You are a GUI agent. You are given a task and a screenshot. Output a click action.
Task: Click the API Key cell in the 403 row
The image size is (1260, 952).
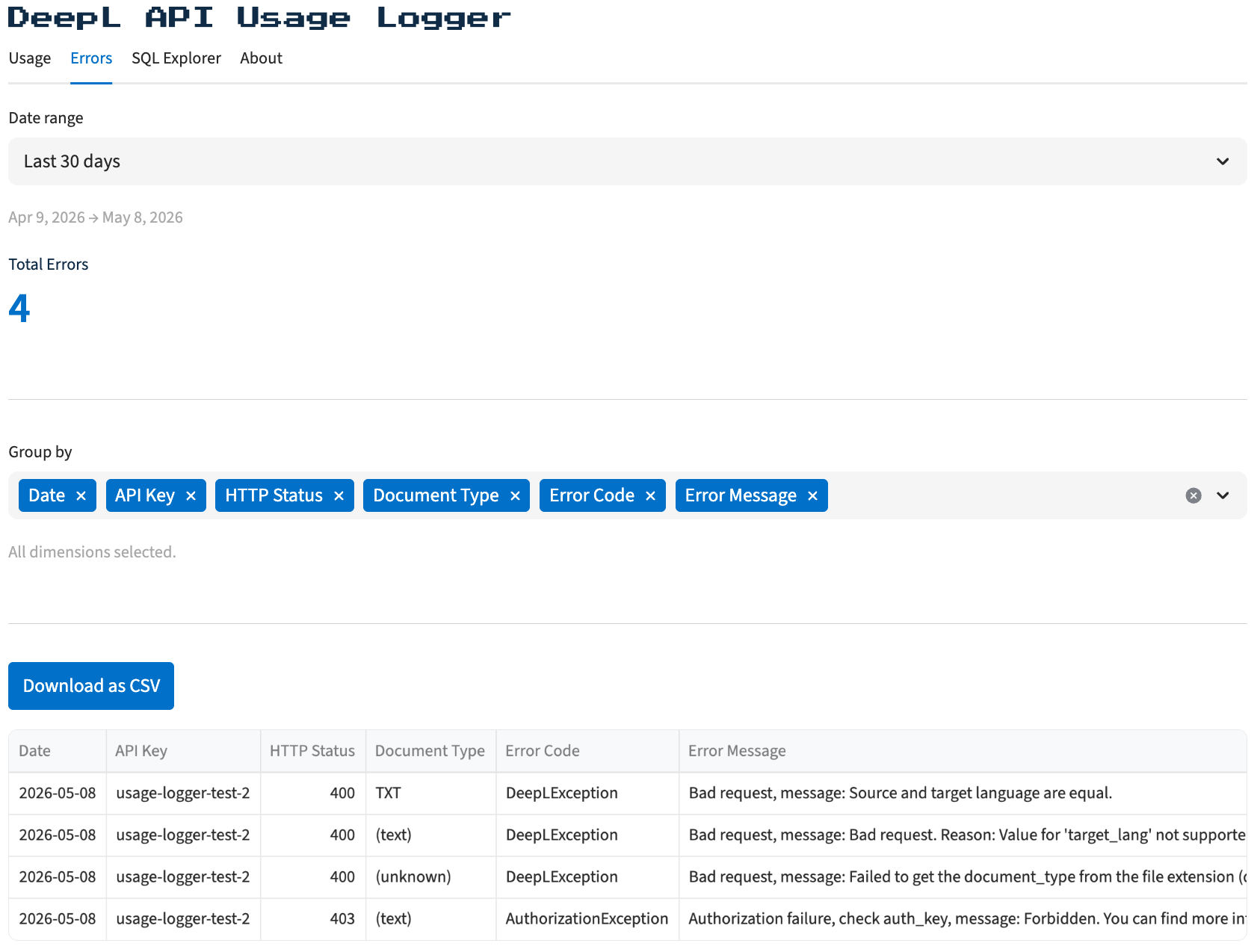coord(183,918)
